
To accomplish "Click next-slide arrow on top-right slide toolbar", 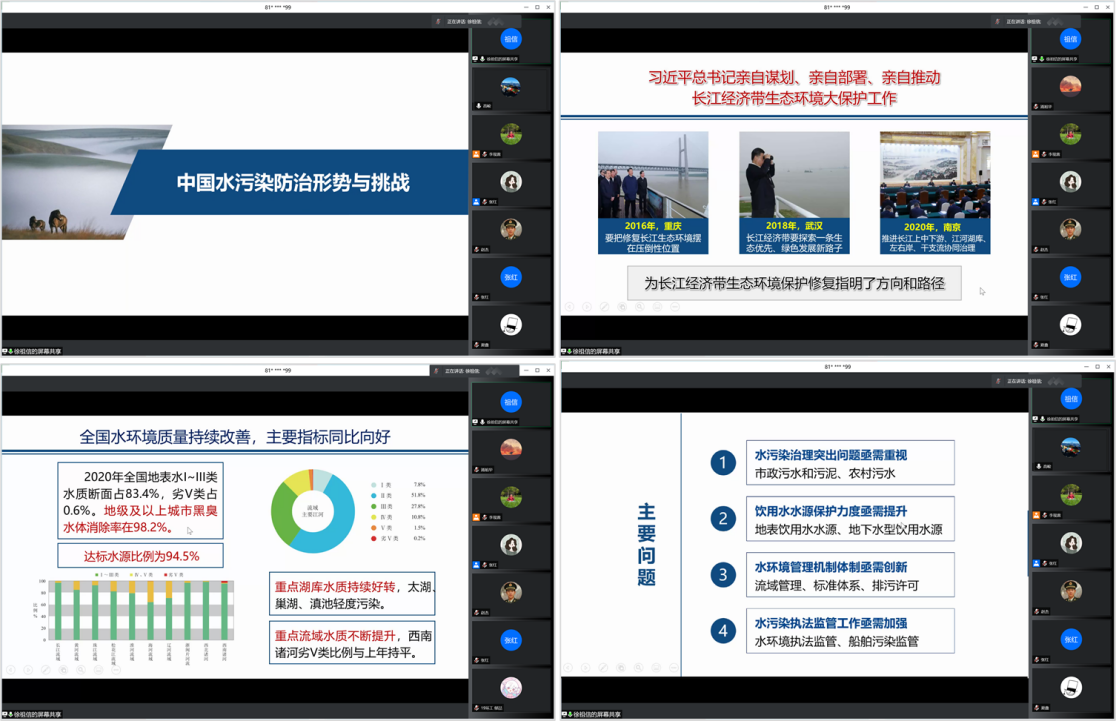I will (x=587, y=306).
